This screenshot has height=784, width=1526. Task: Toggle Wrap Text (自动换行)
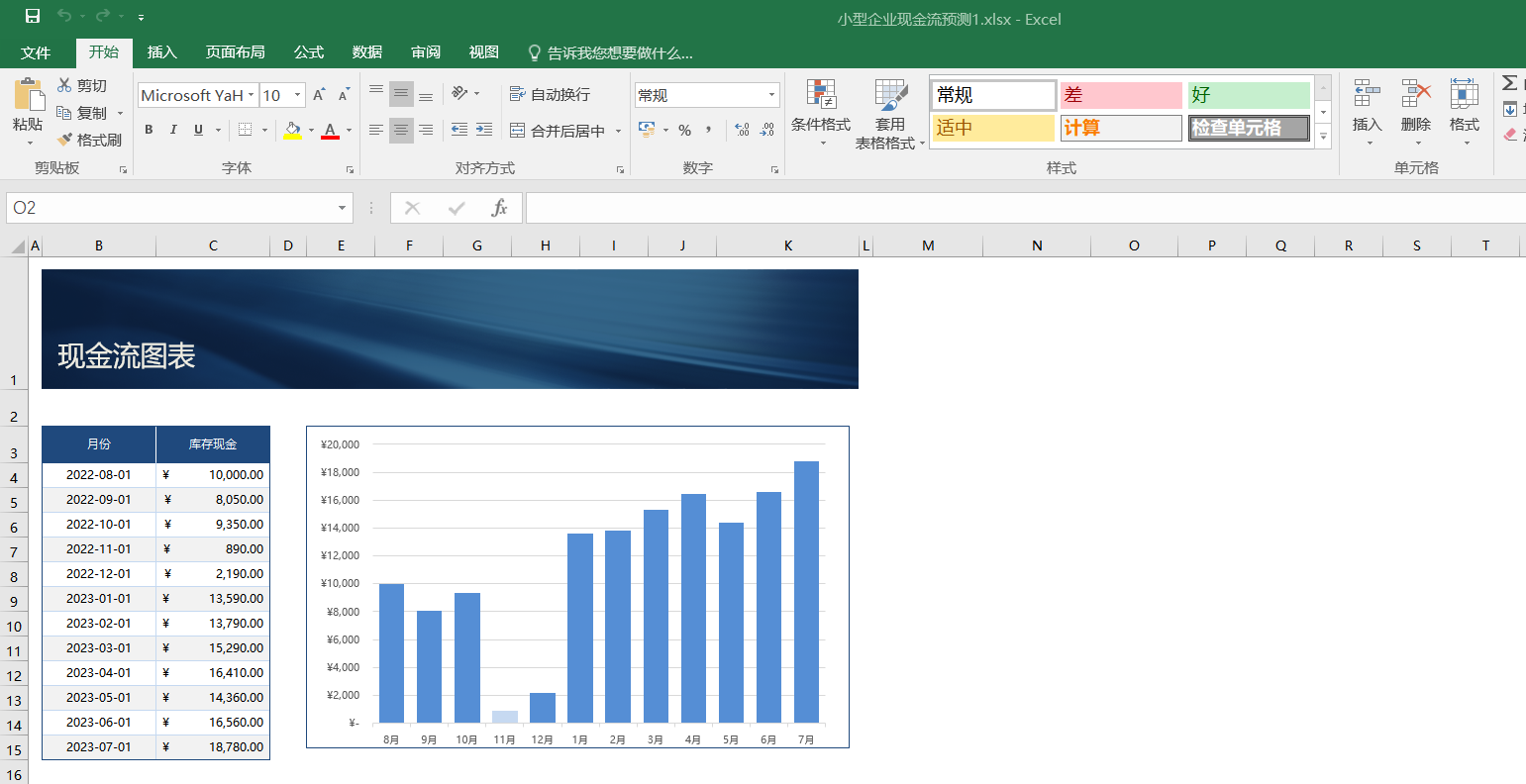click(551, 94)
